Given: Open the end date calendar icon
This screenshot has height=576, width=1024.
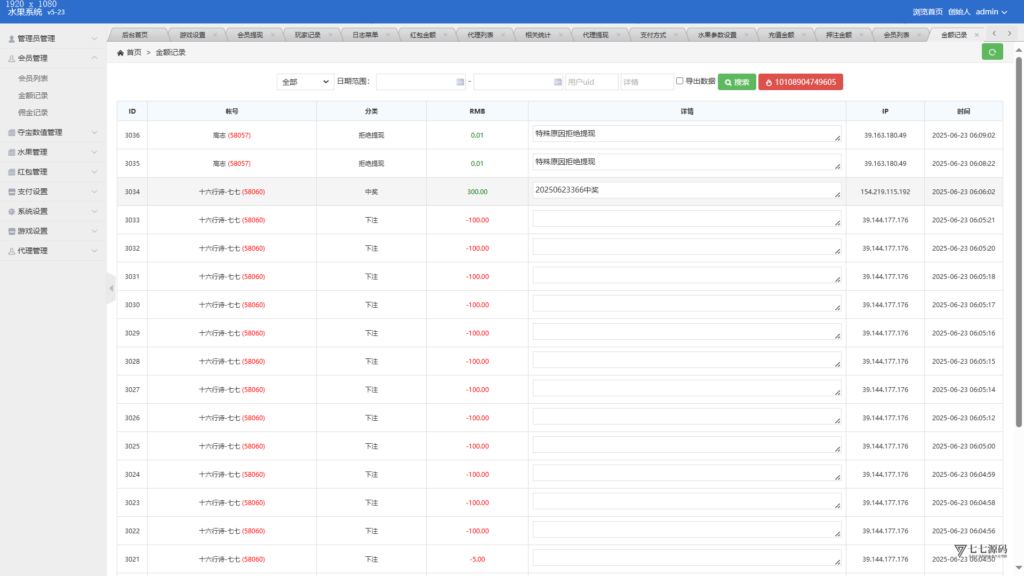Looking at the screenshot, I should (558, 82).
